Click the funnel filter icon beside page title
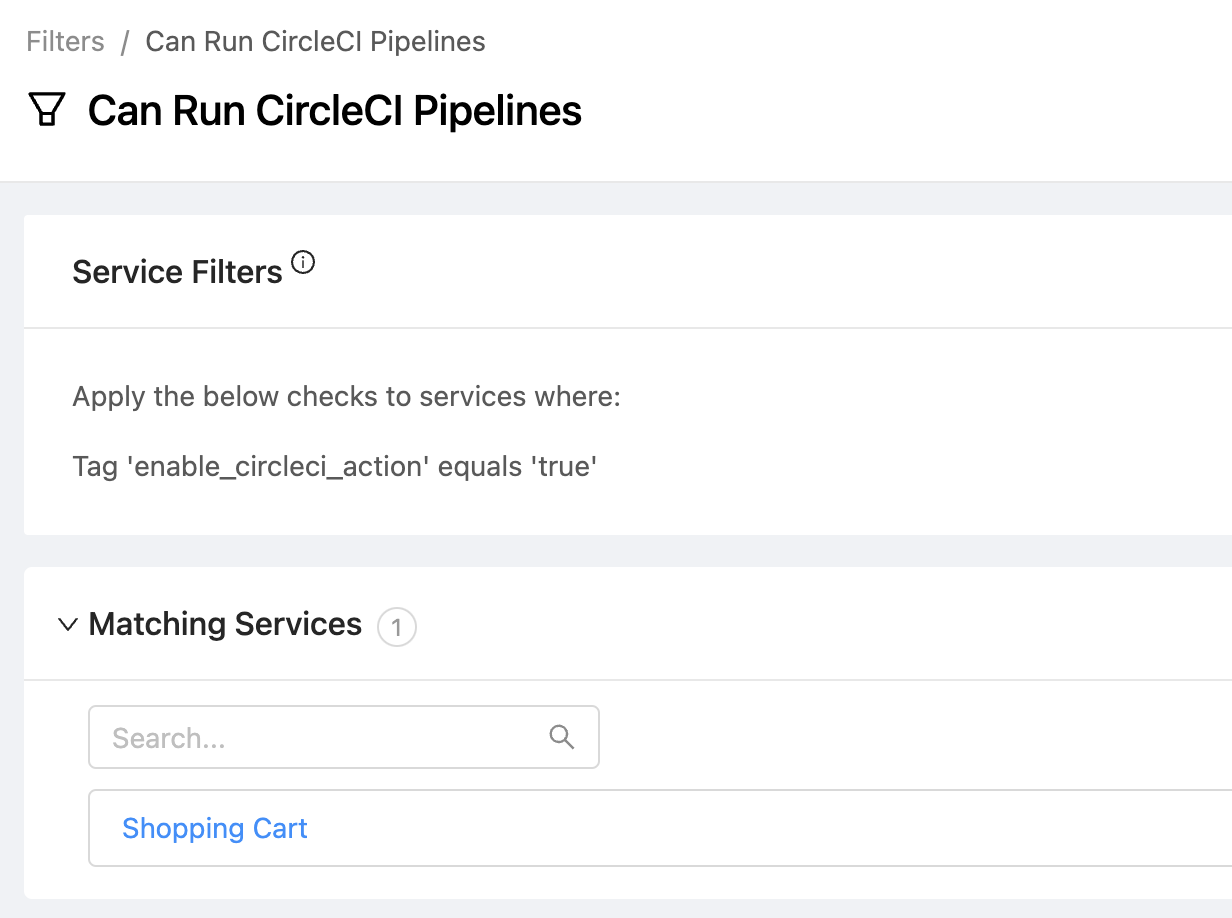1232x918 pixels. tap(47, 109)
